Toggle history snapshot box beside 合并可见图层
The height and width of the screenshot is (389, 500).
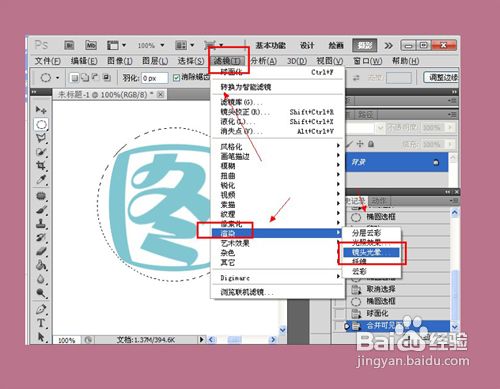click(340, 326)
